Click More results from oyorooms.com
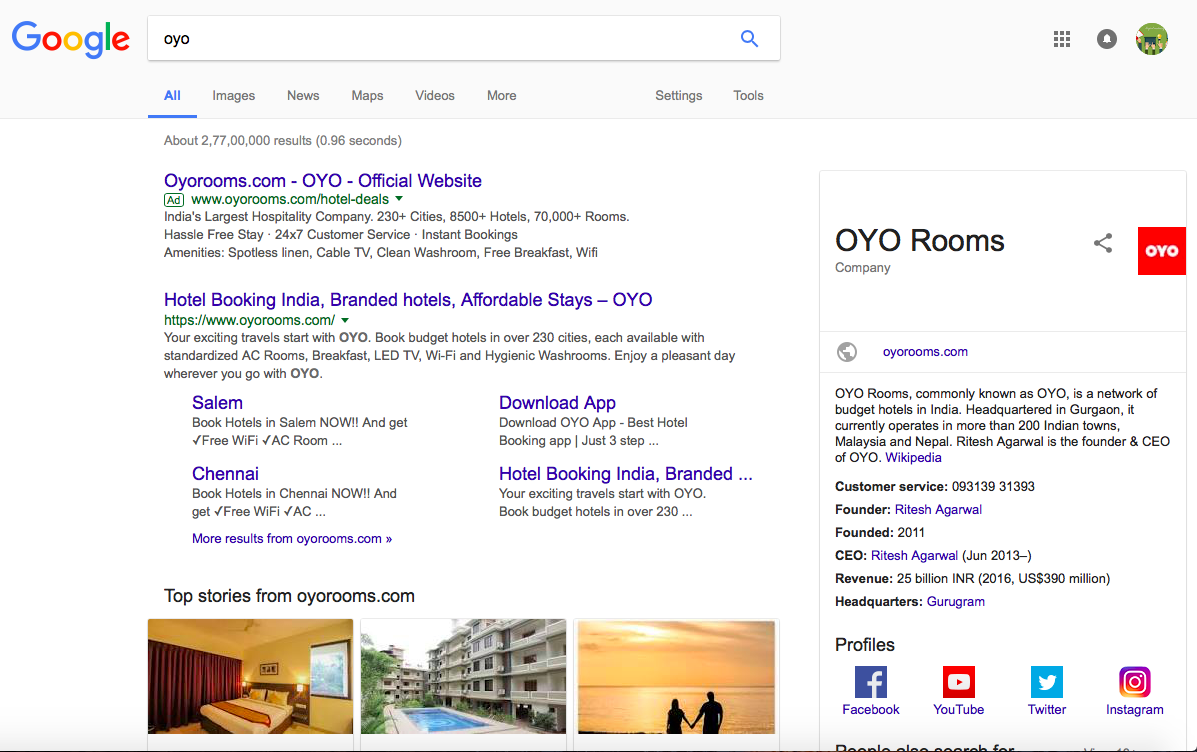 coord(292,539)
